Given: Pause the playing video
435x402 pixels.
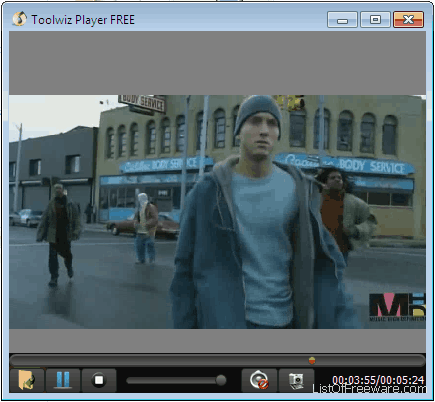Looking at the screenshot, I should pos(63,380).
